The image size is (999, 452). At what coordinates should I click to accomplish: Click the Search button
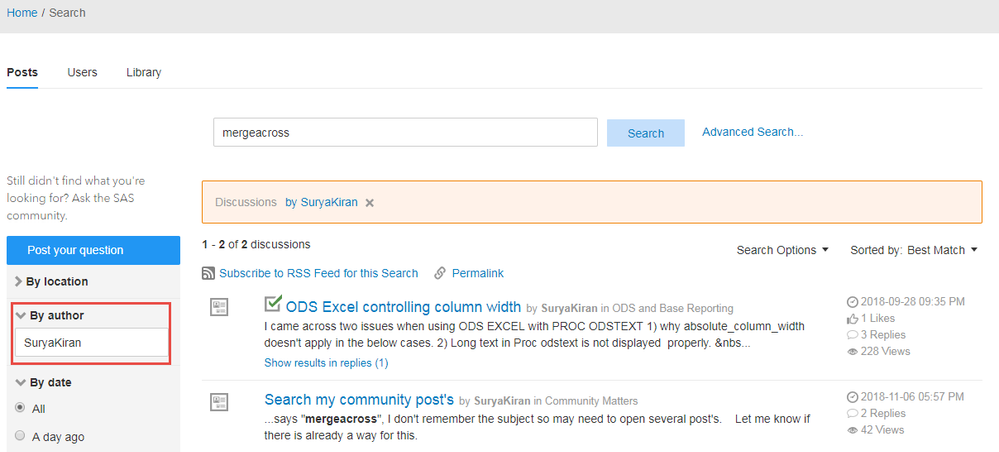coord(645,133)
